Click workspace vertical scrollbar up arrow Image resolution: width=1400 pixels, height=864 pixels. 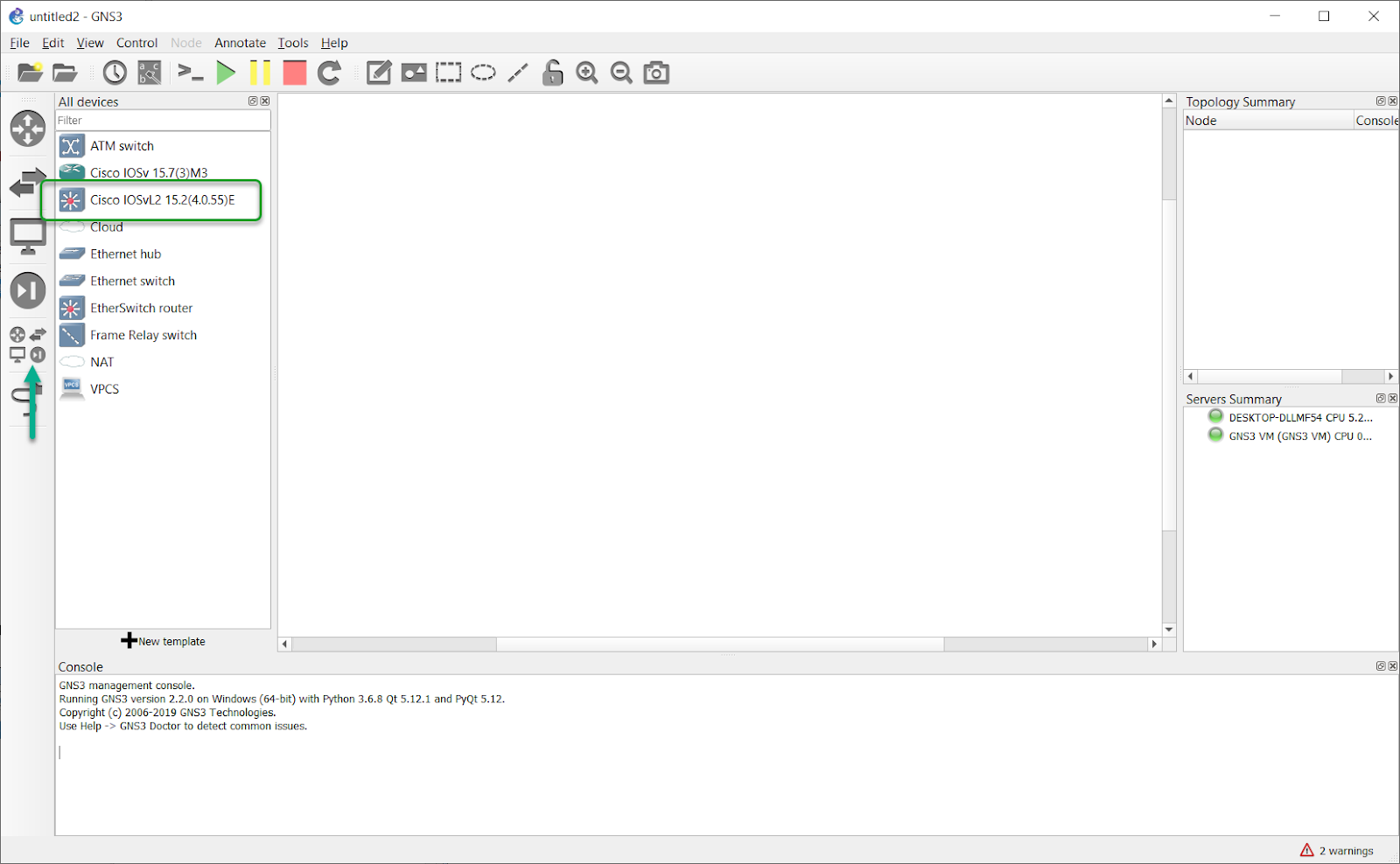[1169, 101]
